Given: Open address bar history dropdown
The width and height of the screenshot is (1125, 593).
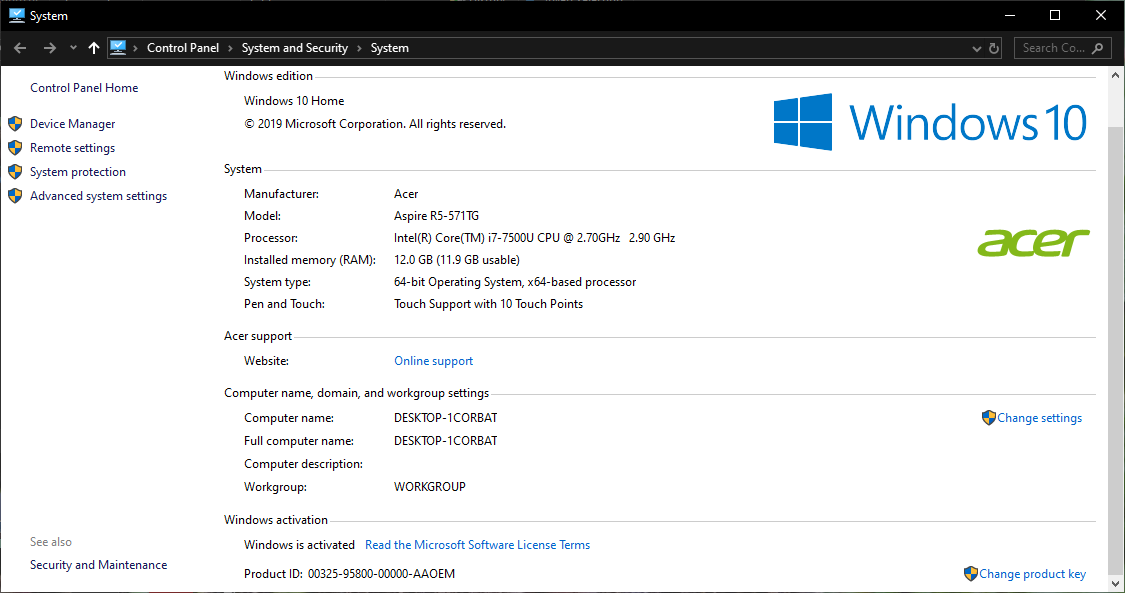Looking at the screenshot, I should point(976,49).
